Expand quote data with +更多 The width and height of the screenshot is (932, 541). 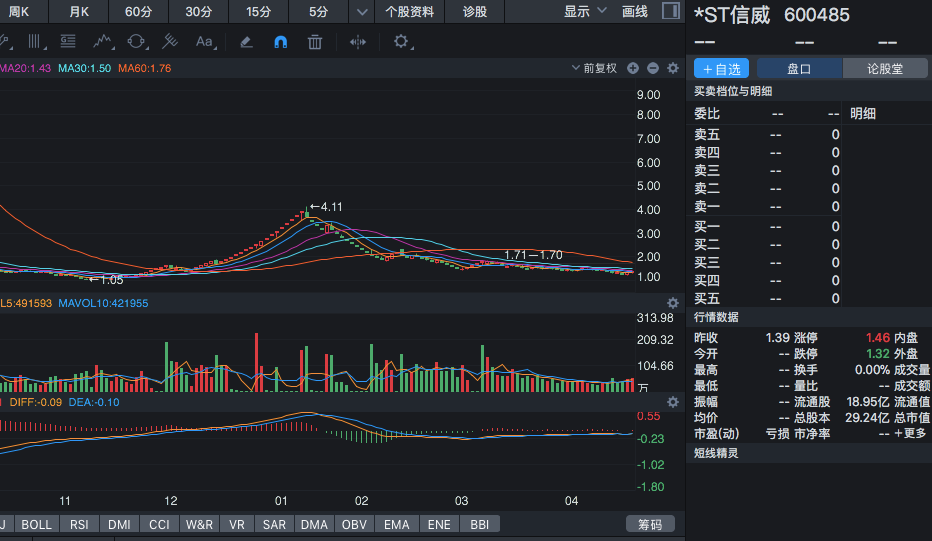910,433
